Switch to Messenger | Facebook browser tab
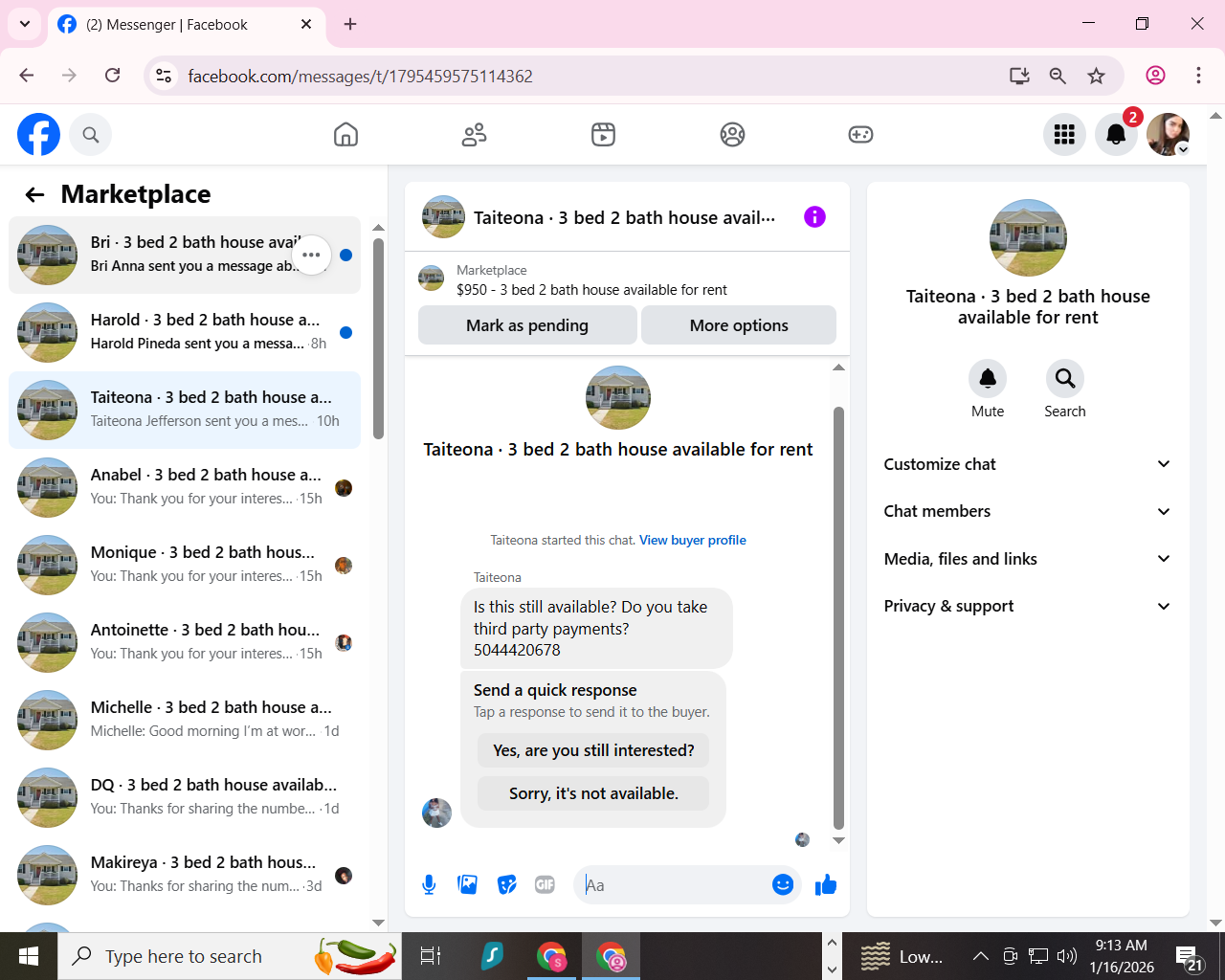 tap(187, 24)
